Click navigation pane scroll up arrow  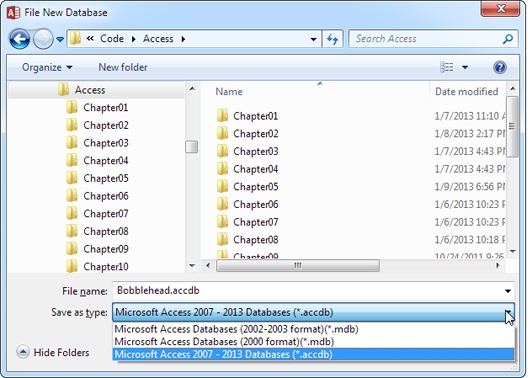192,89
